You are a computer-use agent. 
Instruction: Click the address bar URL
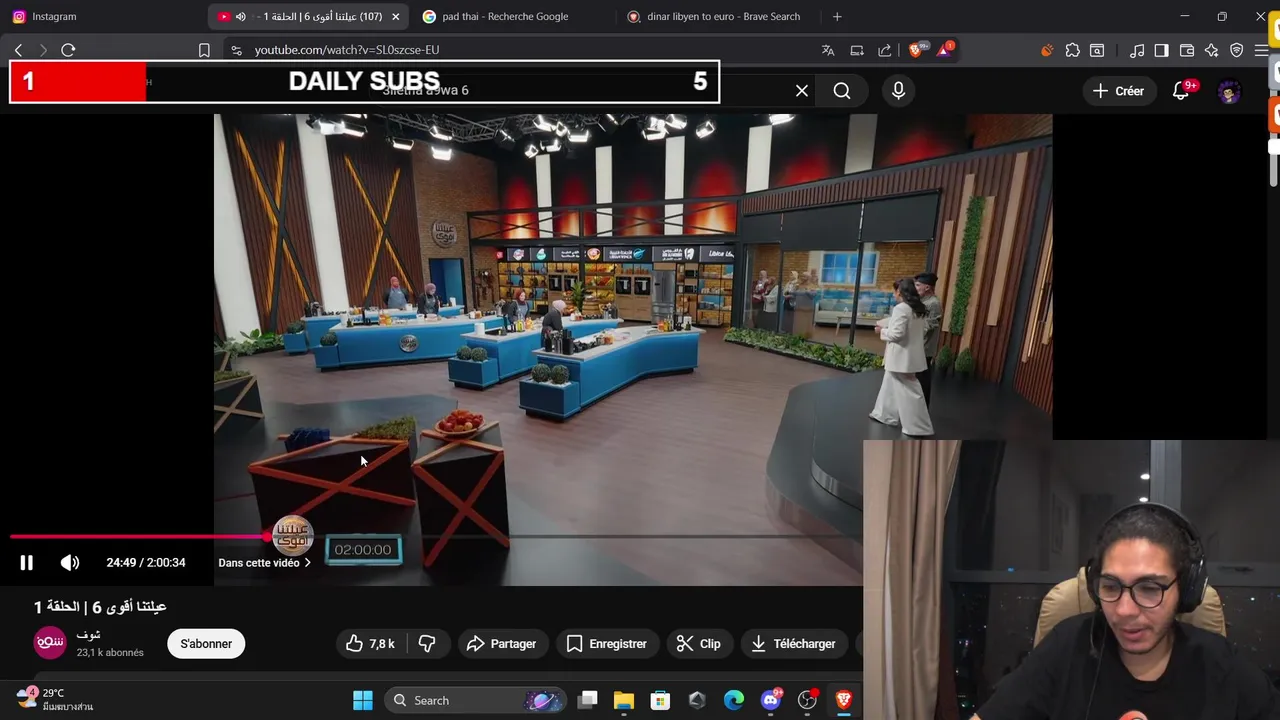click(x=347, y=50)
